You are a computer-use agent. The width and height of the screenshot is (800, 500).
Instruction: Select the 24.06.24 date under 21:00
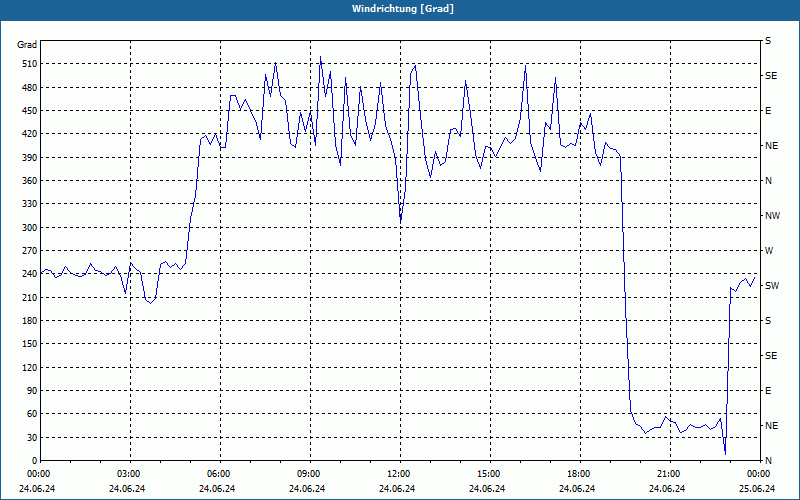(667, 489)
